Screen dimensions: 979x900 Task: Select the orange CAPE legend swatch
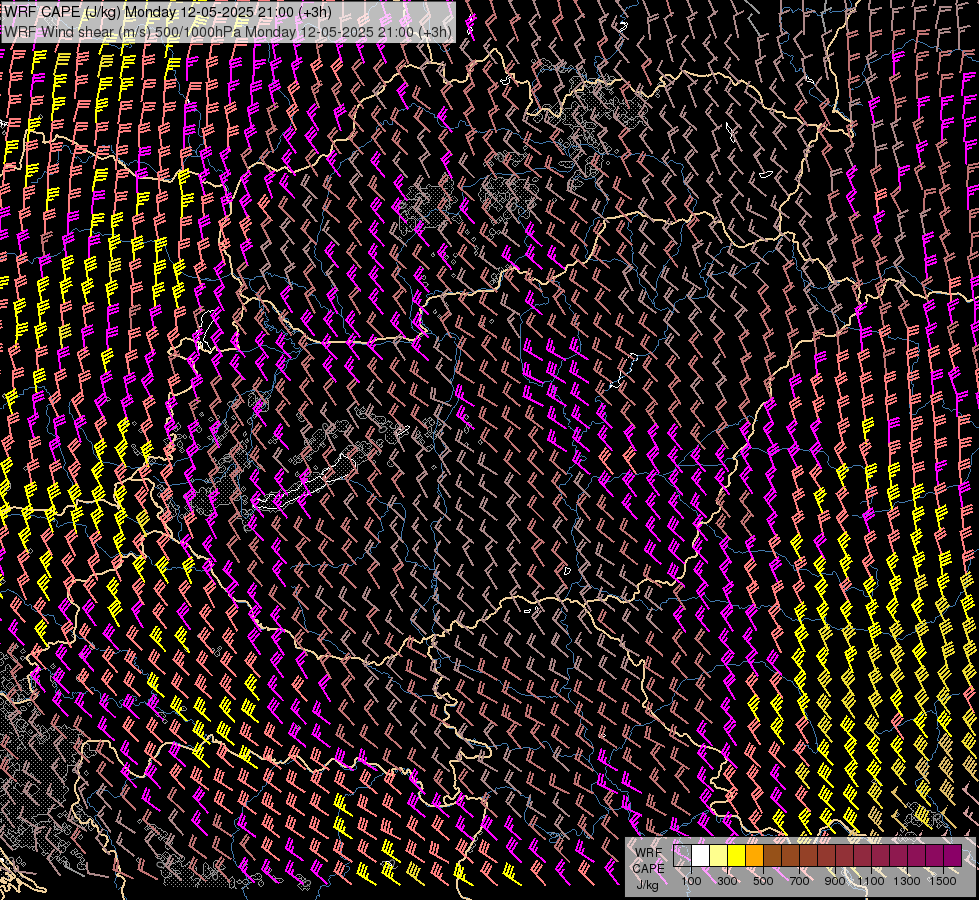coord(755,855)
